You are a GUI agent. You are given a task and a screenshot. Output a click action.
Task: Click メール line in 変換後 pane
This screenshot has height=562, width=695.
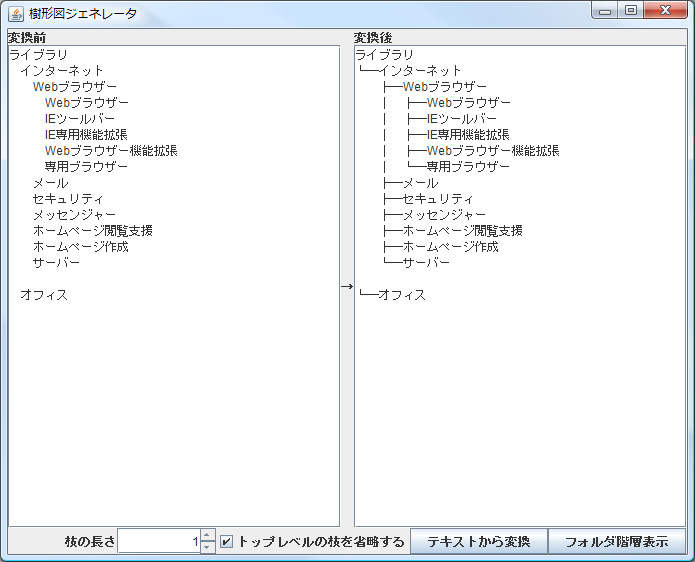click(x=420, y=183)
